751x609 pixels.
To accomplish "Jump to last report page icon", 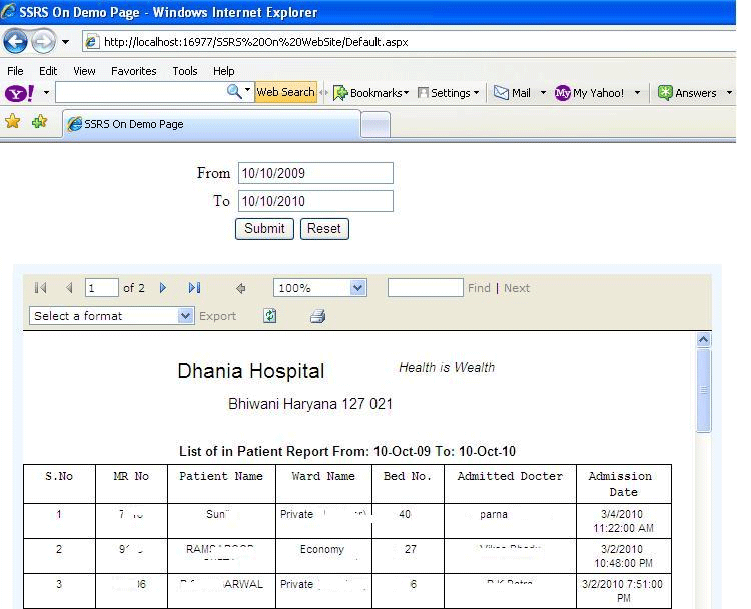I will pyautogui.click(x=194, y=288).
